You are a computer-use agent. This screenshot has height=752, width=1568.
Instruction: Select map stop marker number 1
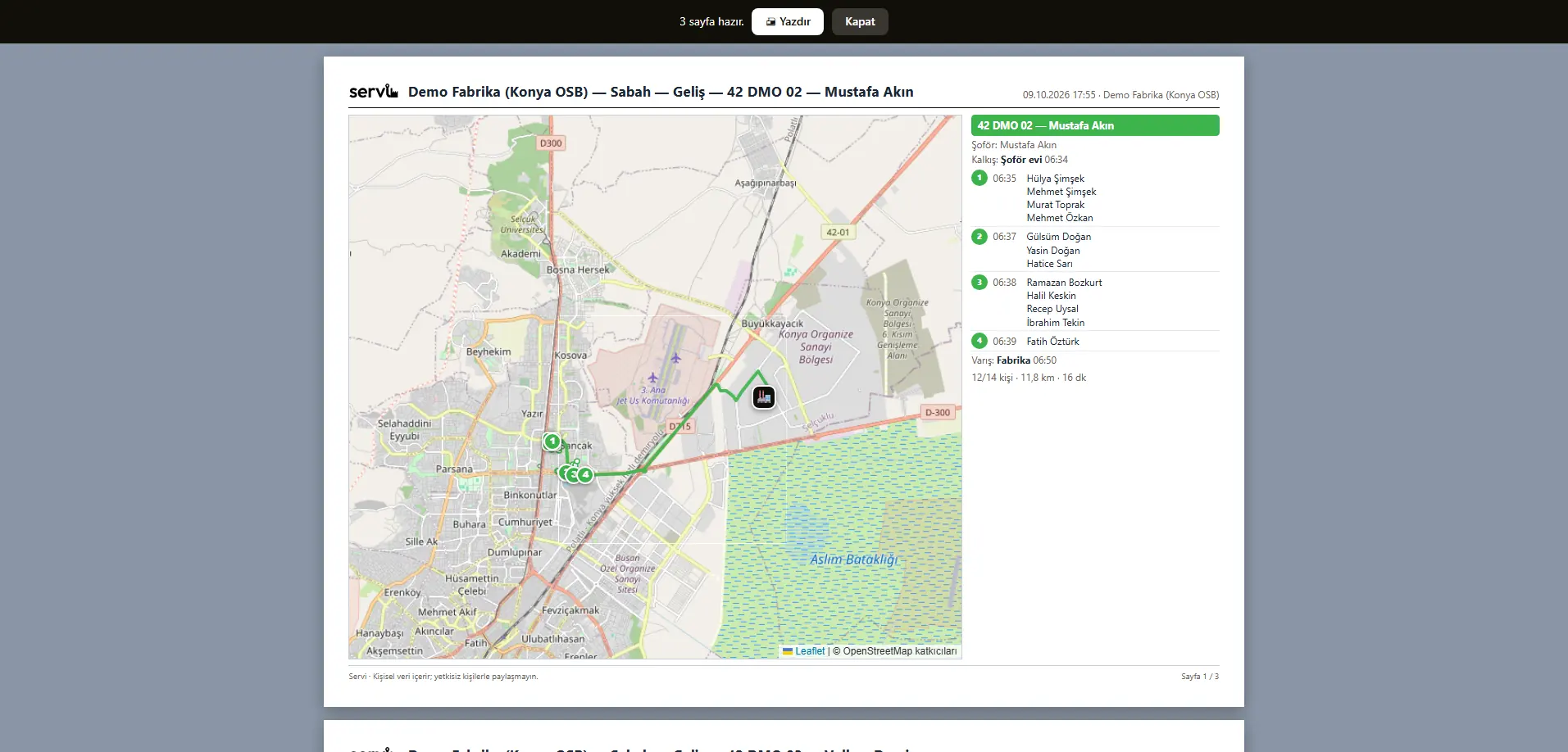(552, 442)
